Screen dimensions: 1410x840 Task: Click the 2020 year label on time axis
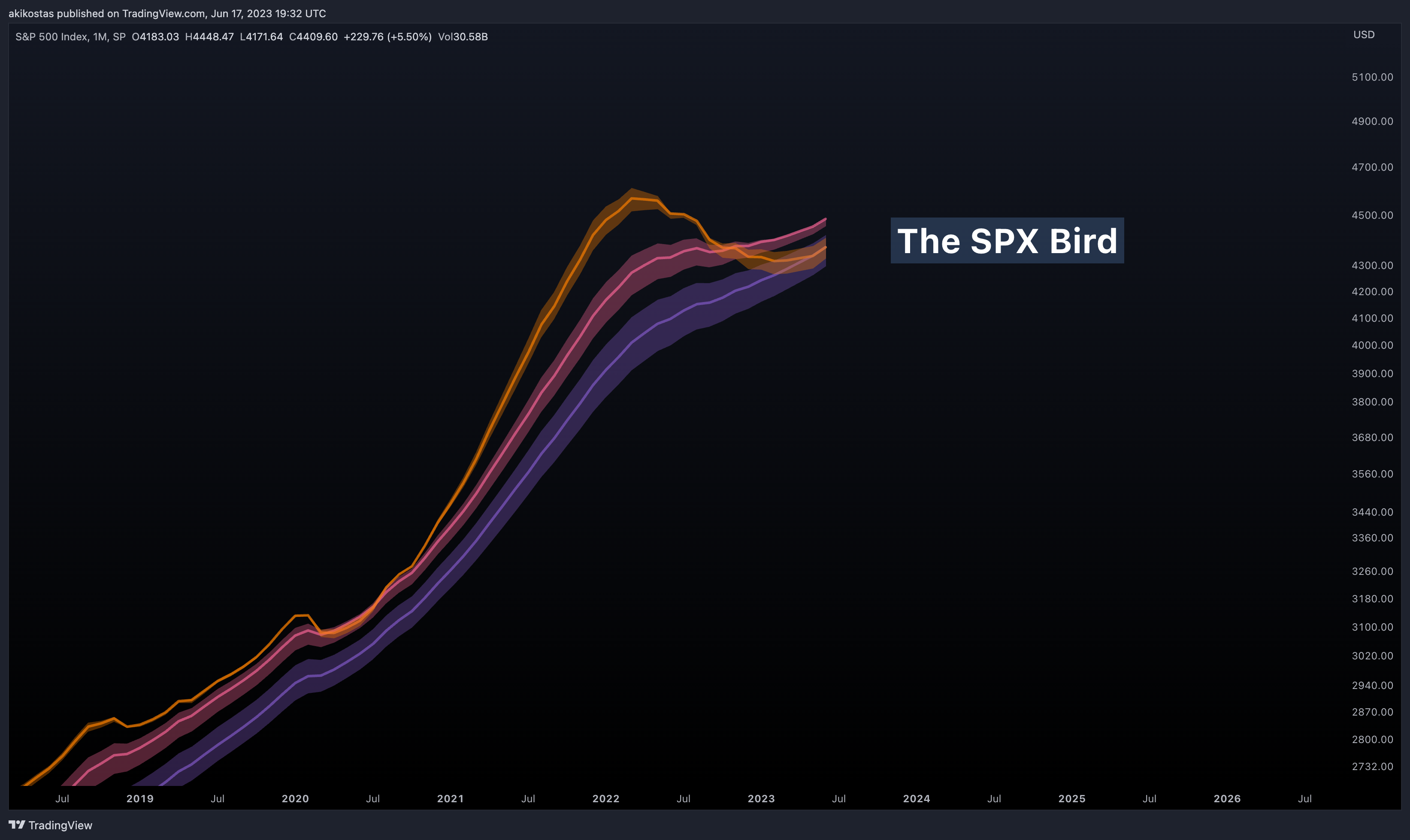296,799
